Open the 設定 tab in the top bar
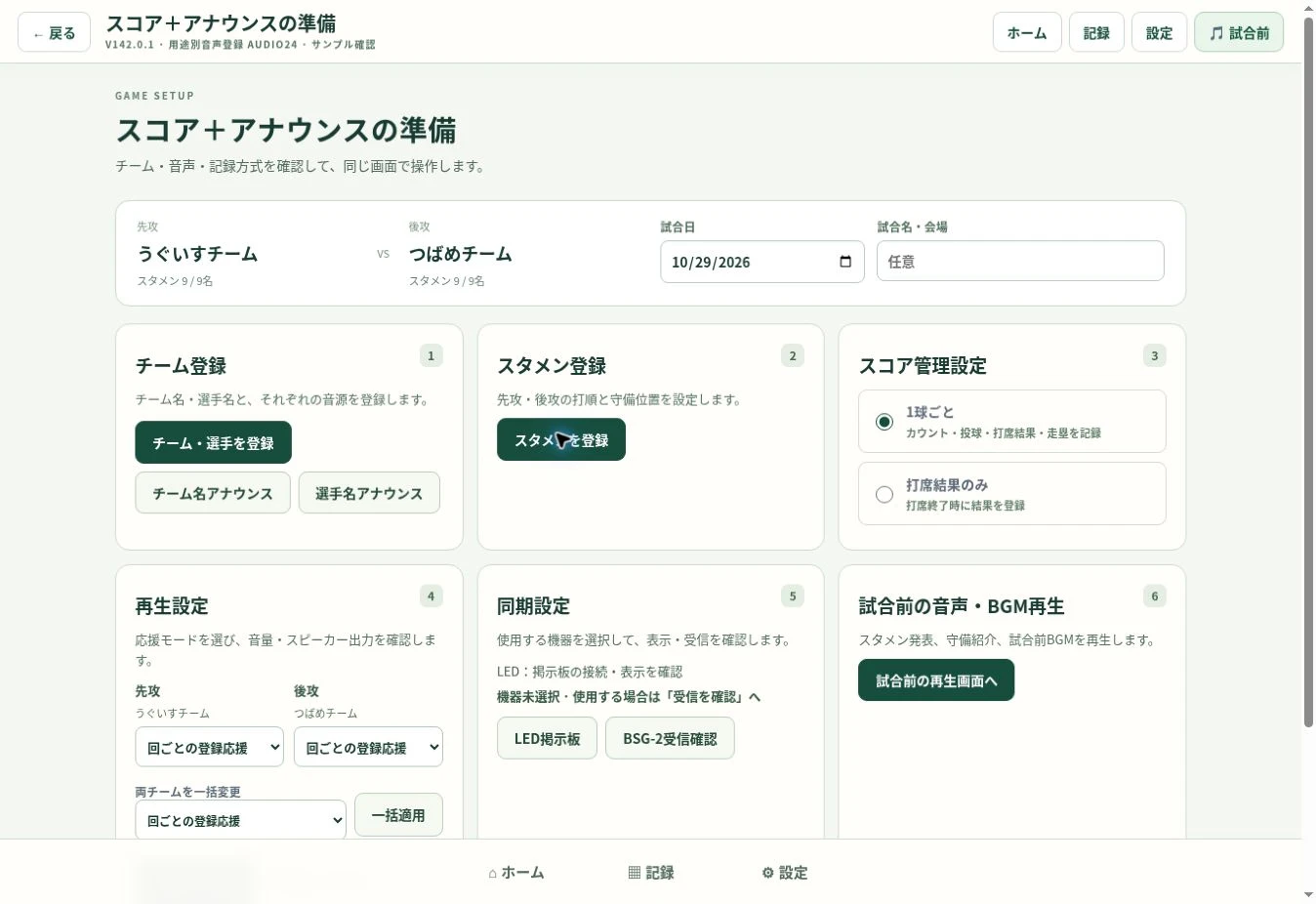This screenshot has width=1316, height=904. click(x=1160, y=32)
